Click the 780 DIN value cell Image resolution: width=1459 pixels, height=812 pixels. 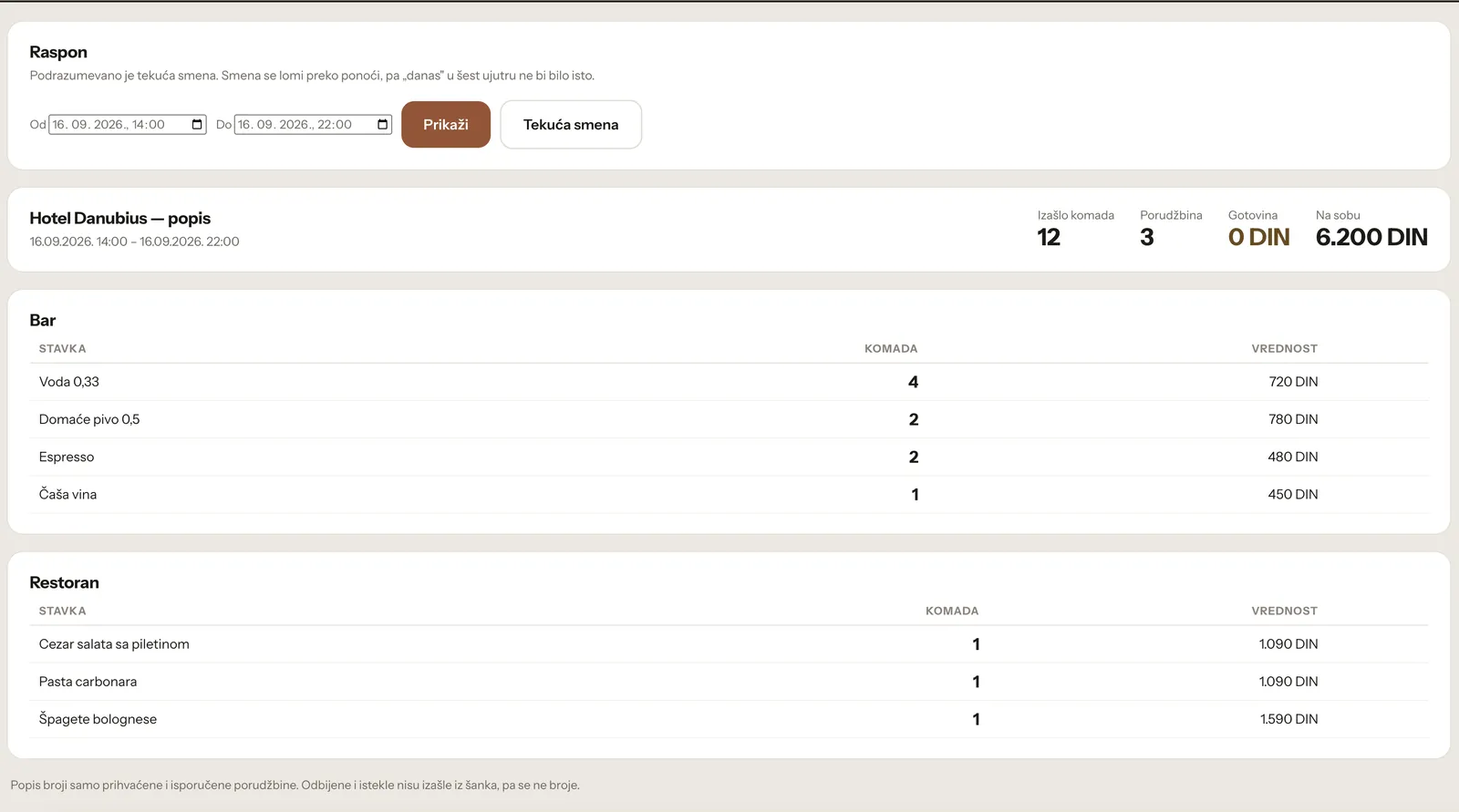pyautogui.click(x=1293, y=419)
